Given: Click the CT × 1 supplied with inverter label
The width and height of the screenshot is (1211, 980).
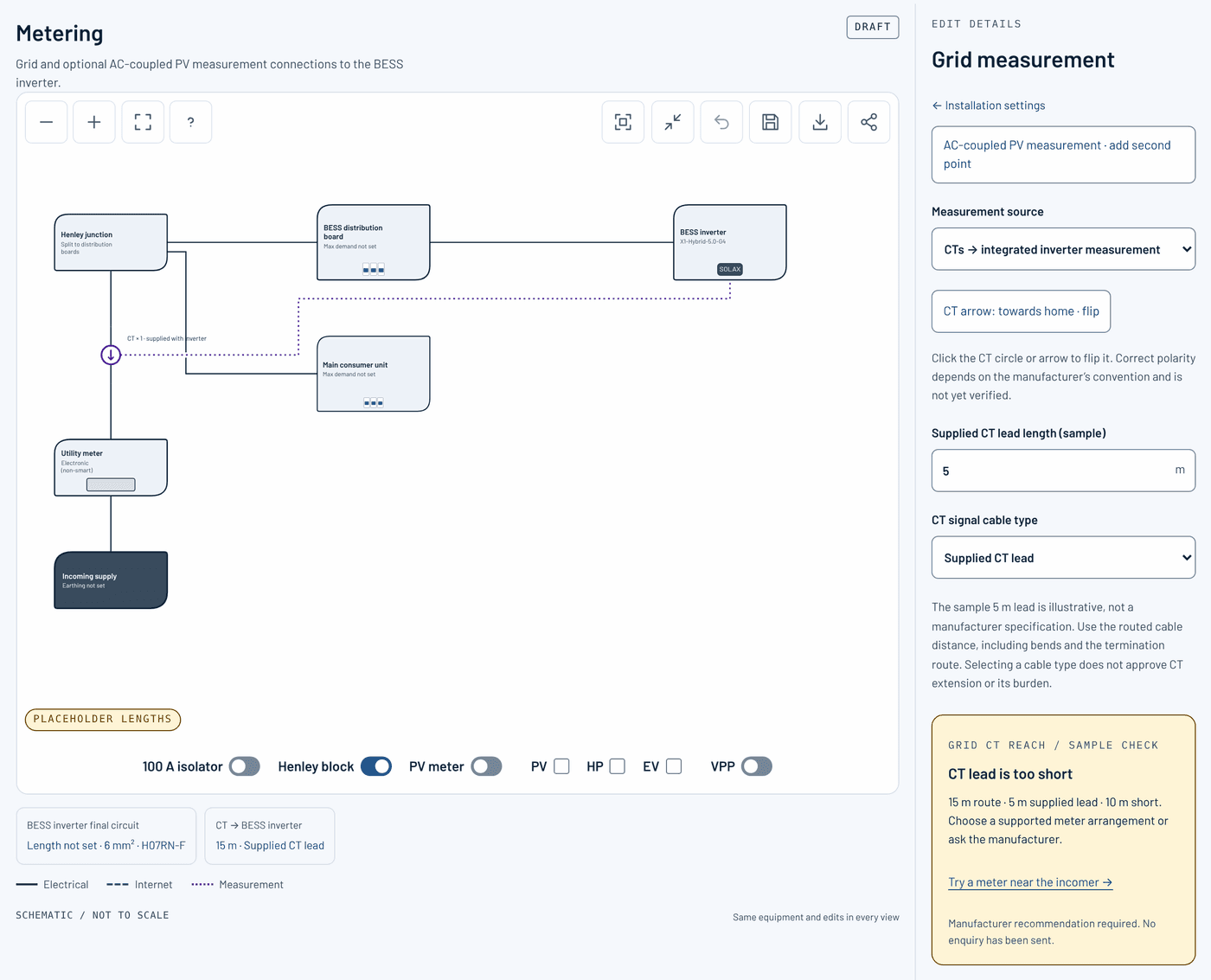Looking at the screenshot, I should (167, 339).
